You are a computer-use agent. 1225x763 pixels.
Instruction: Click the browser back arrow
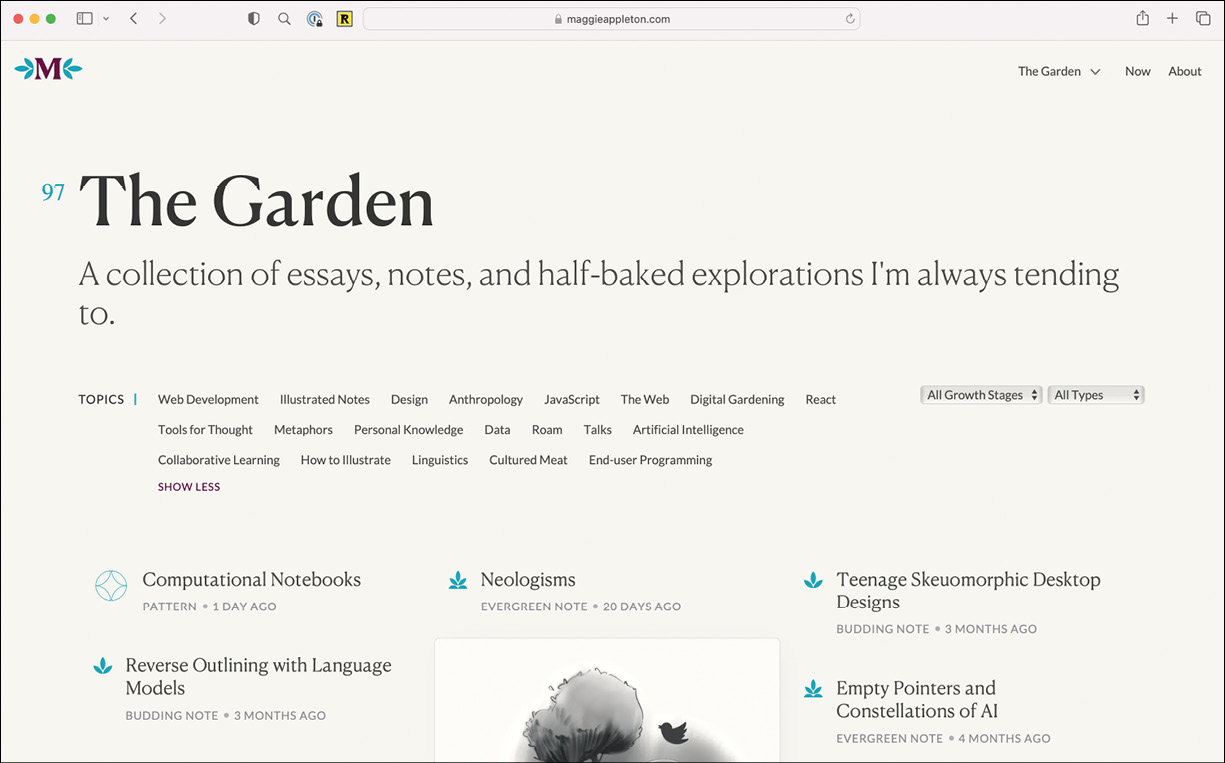pyautogui.click(x=133, y=19)
